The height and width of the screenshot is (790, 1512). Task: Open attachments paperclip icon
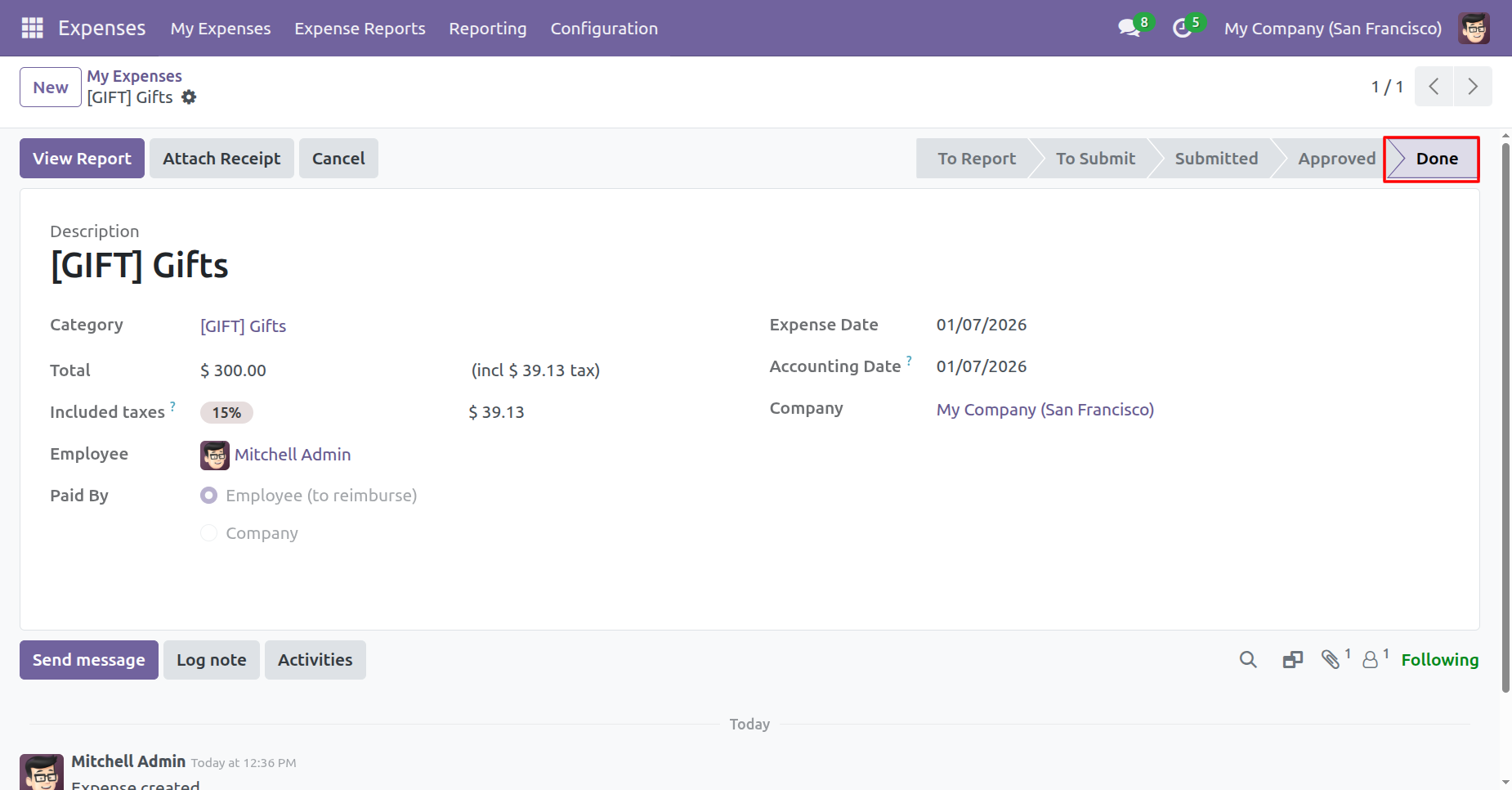pos(1331,660)
